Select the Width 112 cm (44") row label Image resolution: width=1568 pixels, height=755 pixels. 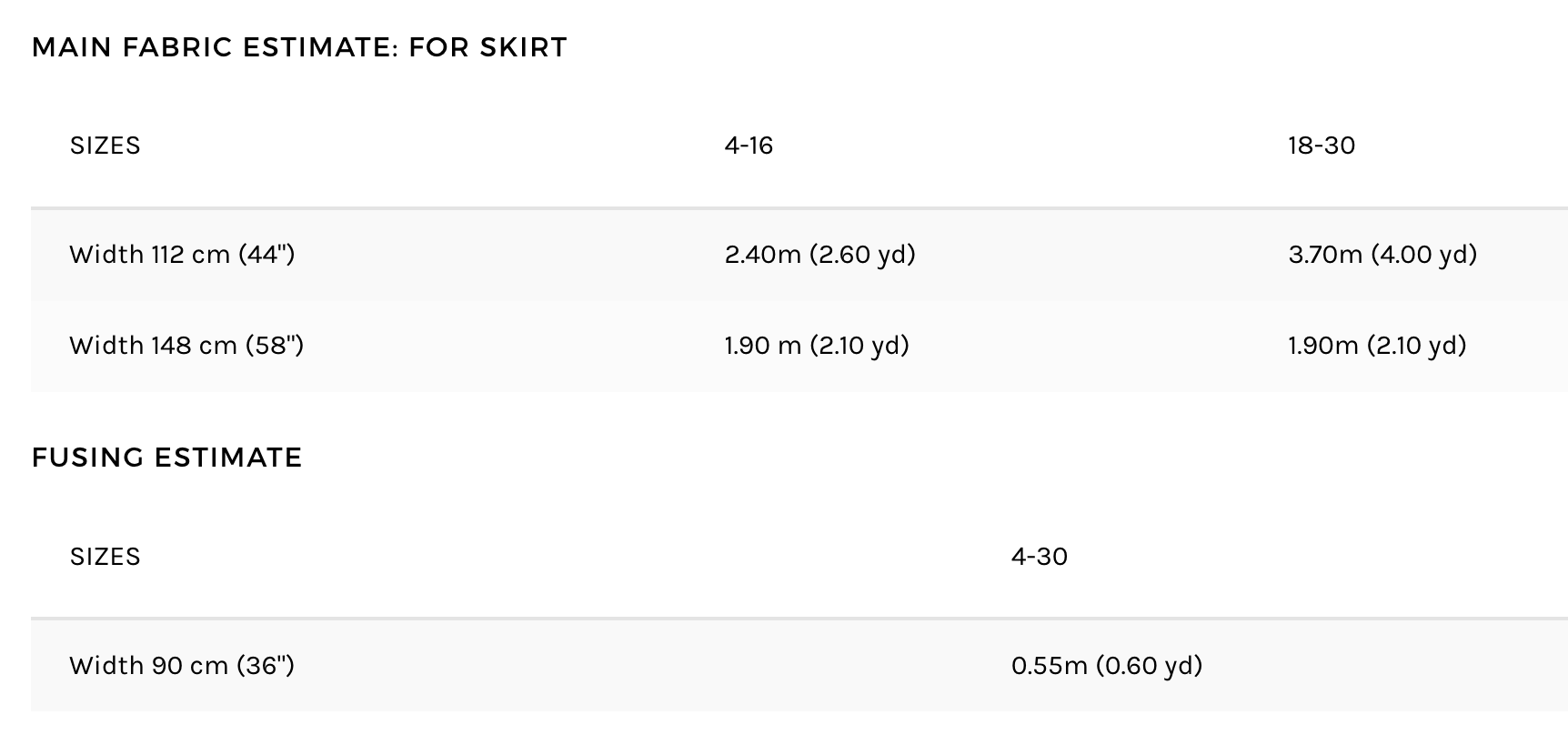tap(182, 254)
